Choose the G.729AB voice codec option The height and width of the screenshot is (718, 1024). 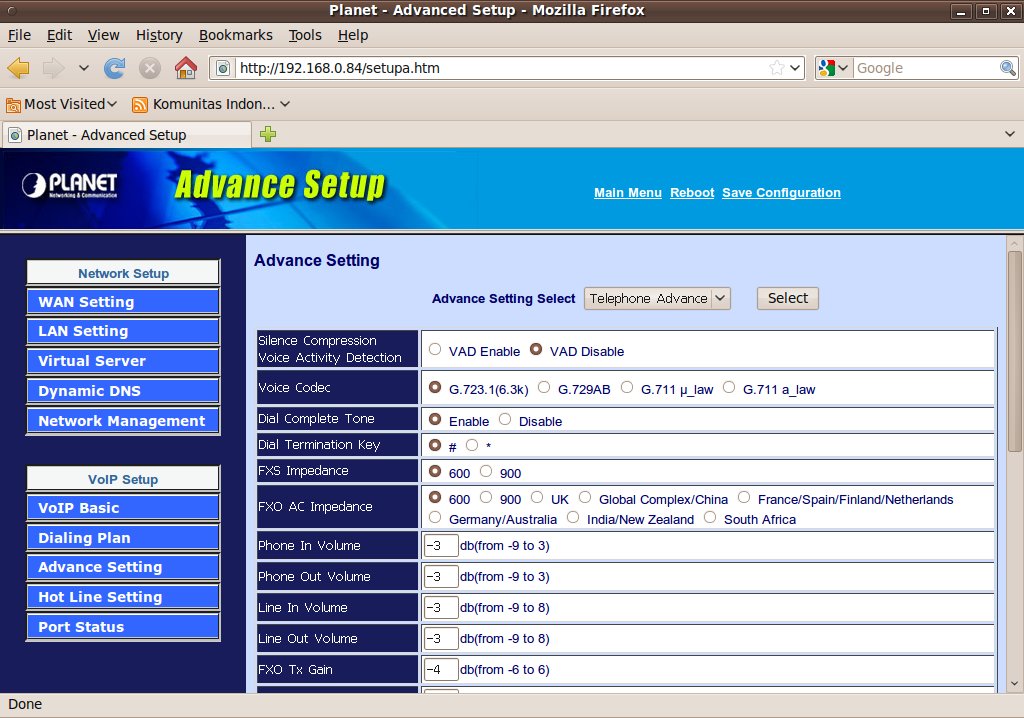pyautogui.click(x=544, y=387)
